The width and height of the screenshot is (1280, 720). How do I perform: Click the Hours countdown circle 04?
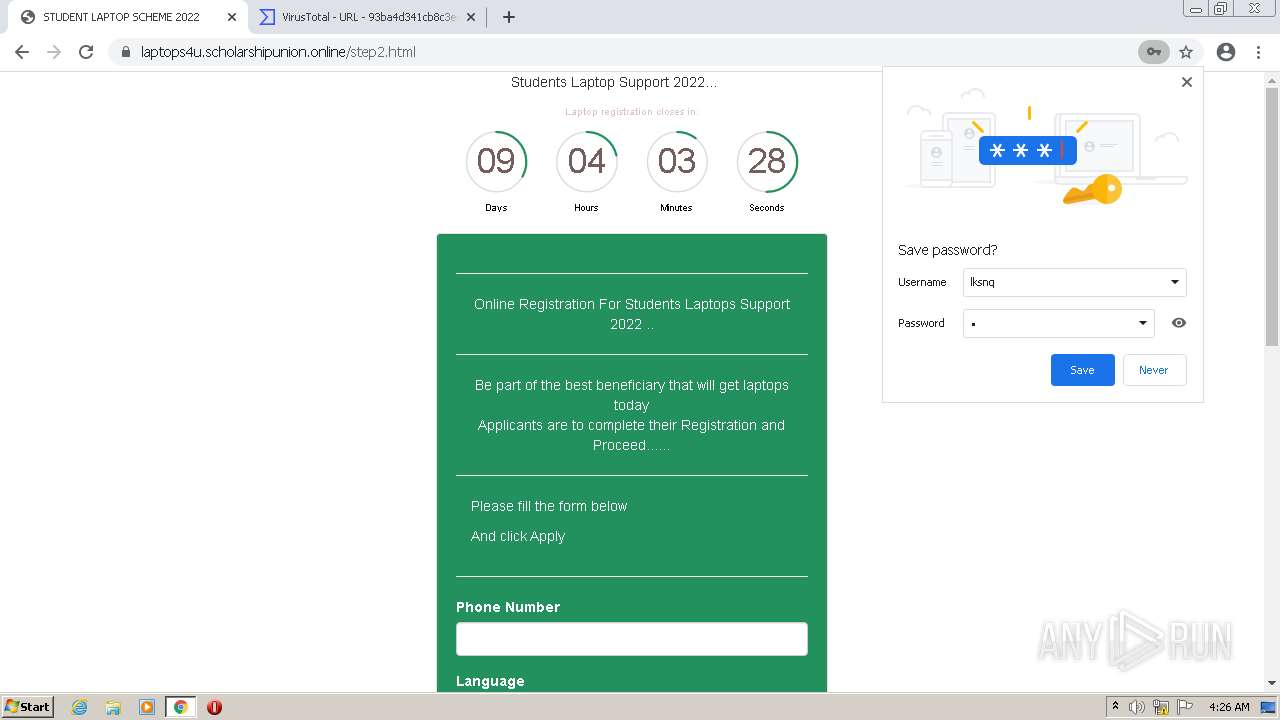(586, 161)
